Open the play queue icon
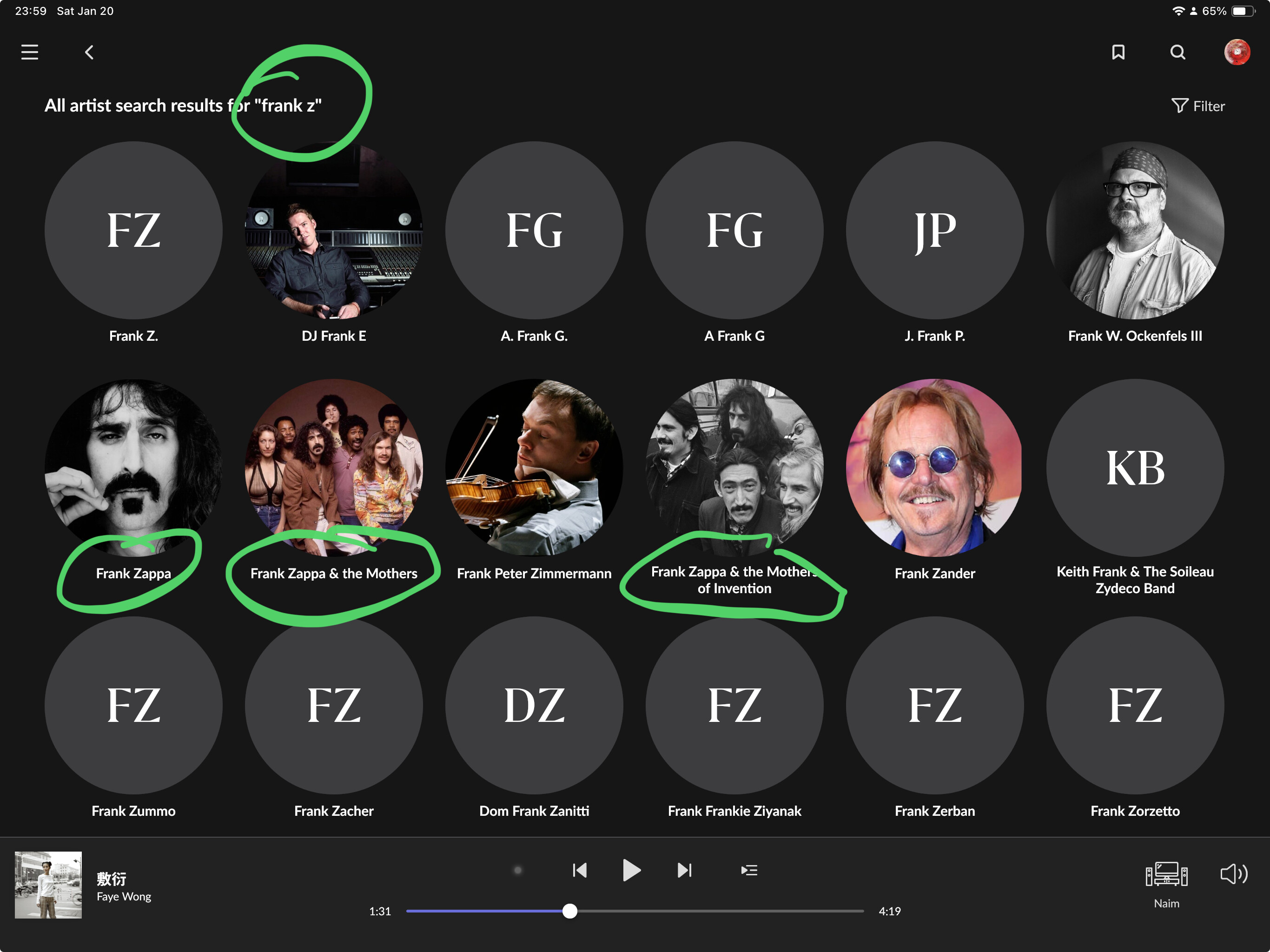This screenshot has width=1270, height=952. (749, 870)
